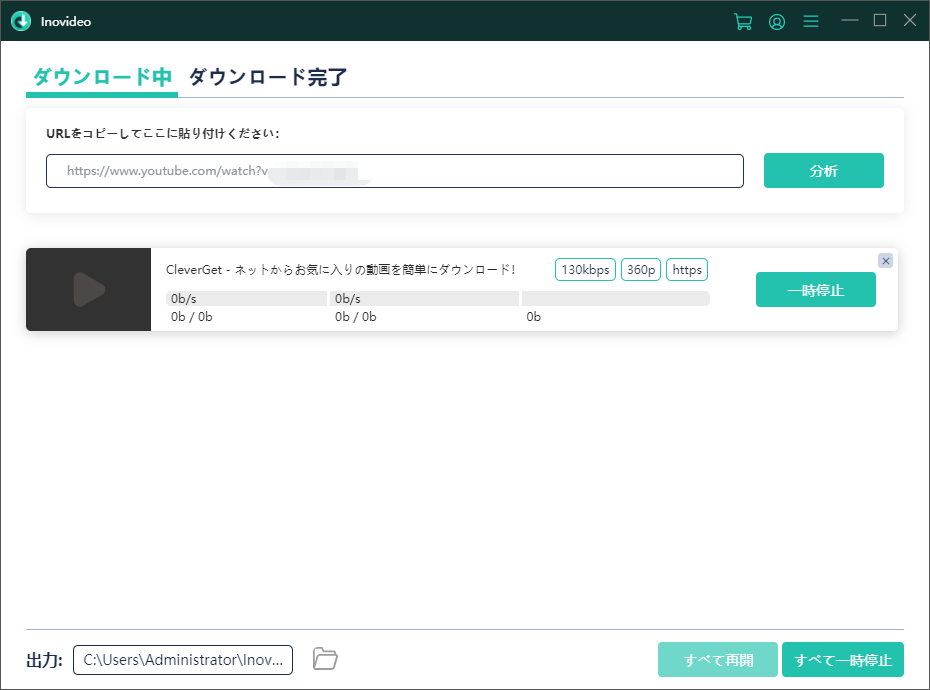Click the second download progress bar
This screenshot has height=690, width=930.
(x=424, y=298)
